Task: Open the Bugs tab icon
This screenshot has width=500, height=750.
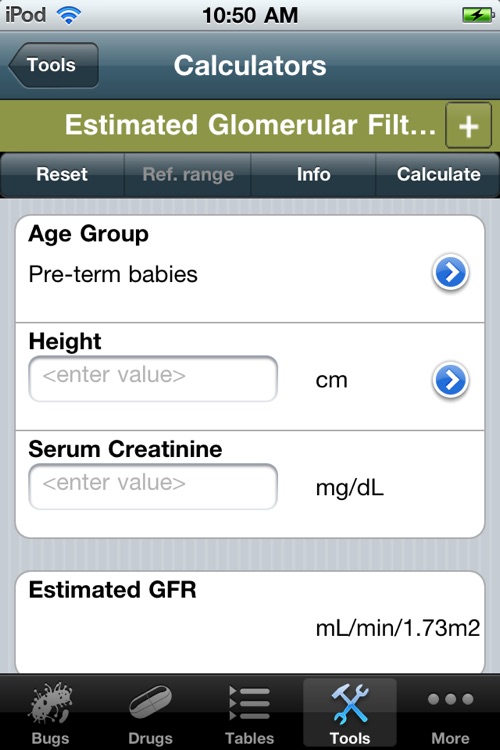Action: [x=50, y=703]
